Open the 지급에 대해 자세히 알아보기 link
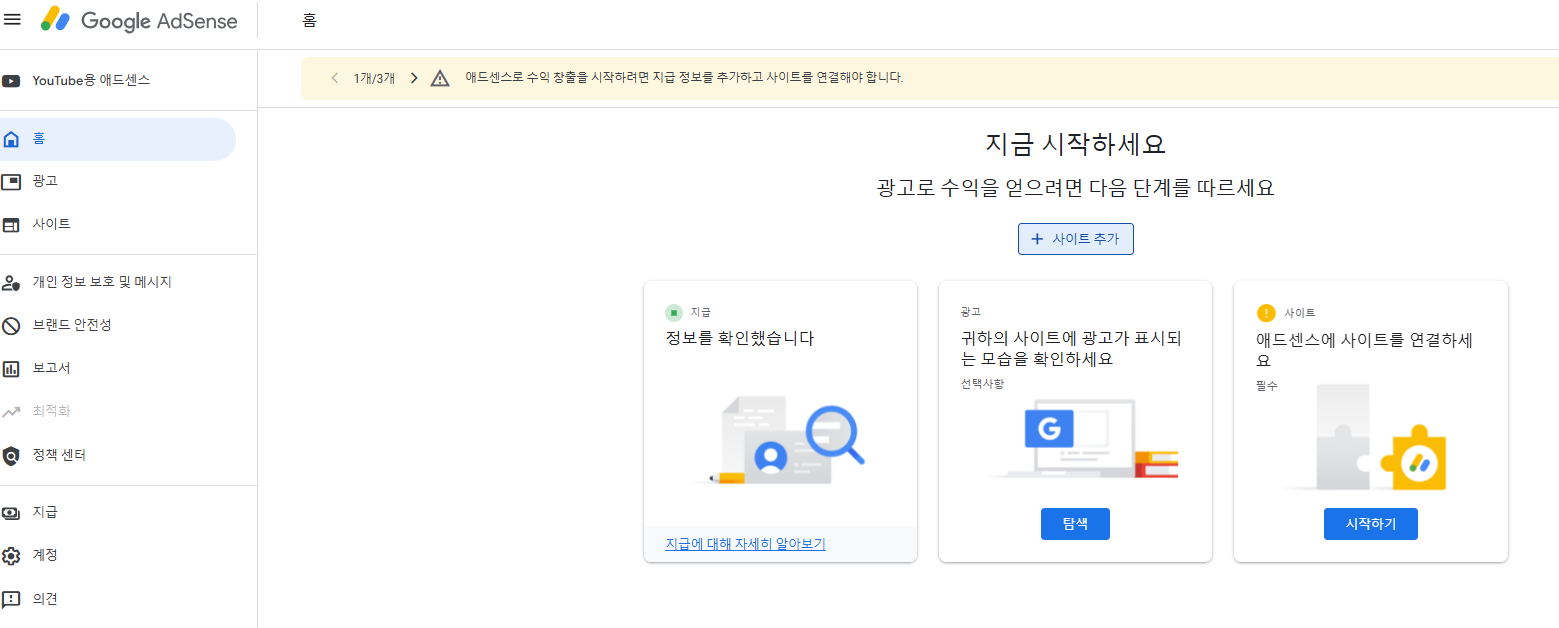 pyautogui.click(x=745, y=544)
